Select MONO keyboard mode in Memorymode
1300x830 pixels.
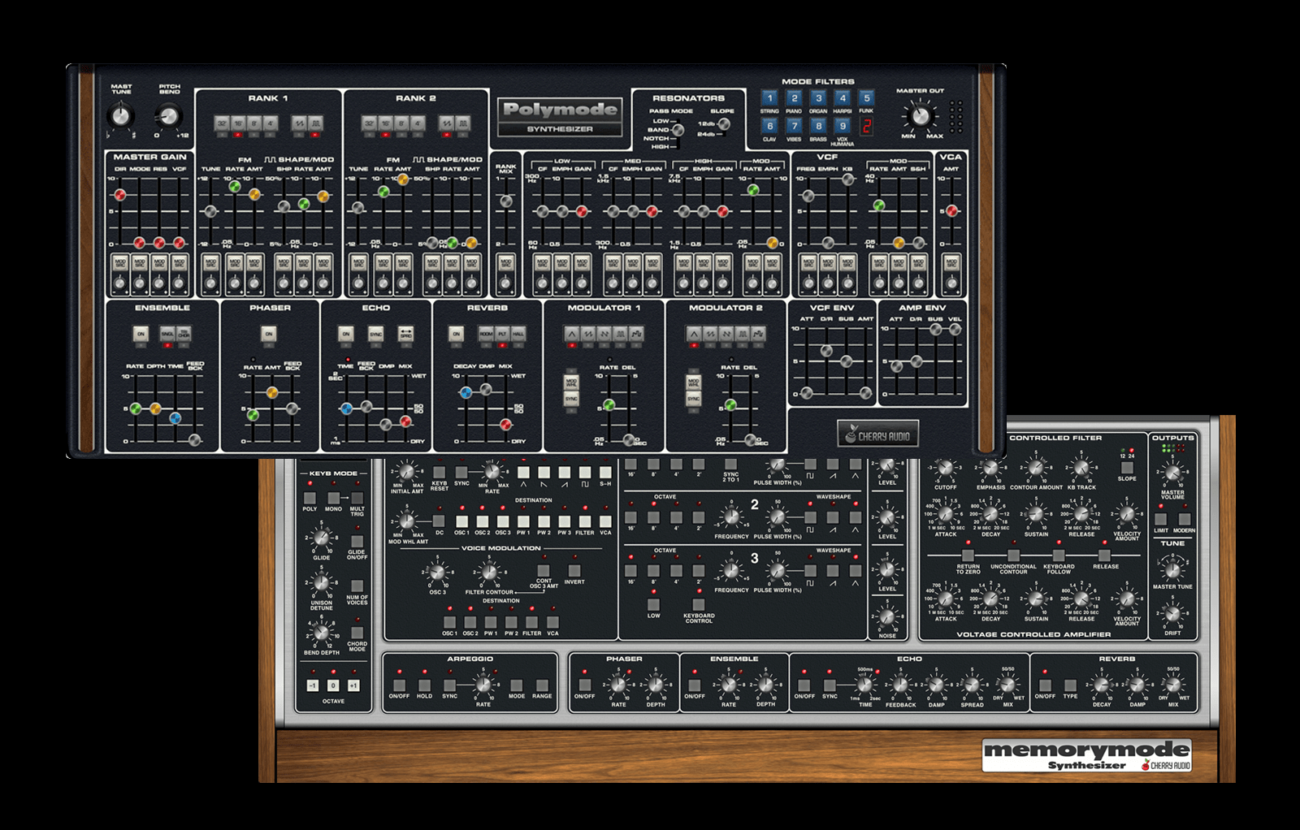(x=335, y=497)
